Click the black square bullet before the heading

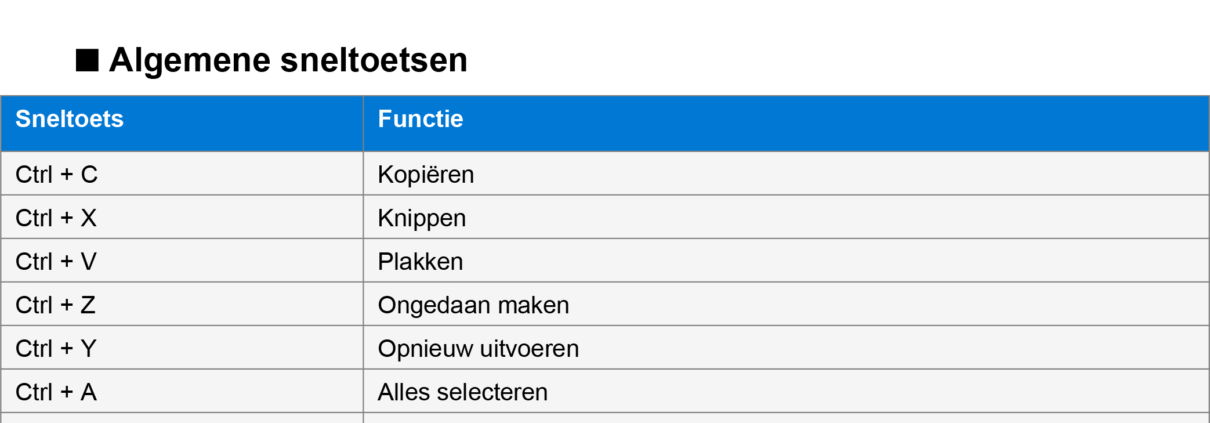(88, 61)
